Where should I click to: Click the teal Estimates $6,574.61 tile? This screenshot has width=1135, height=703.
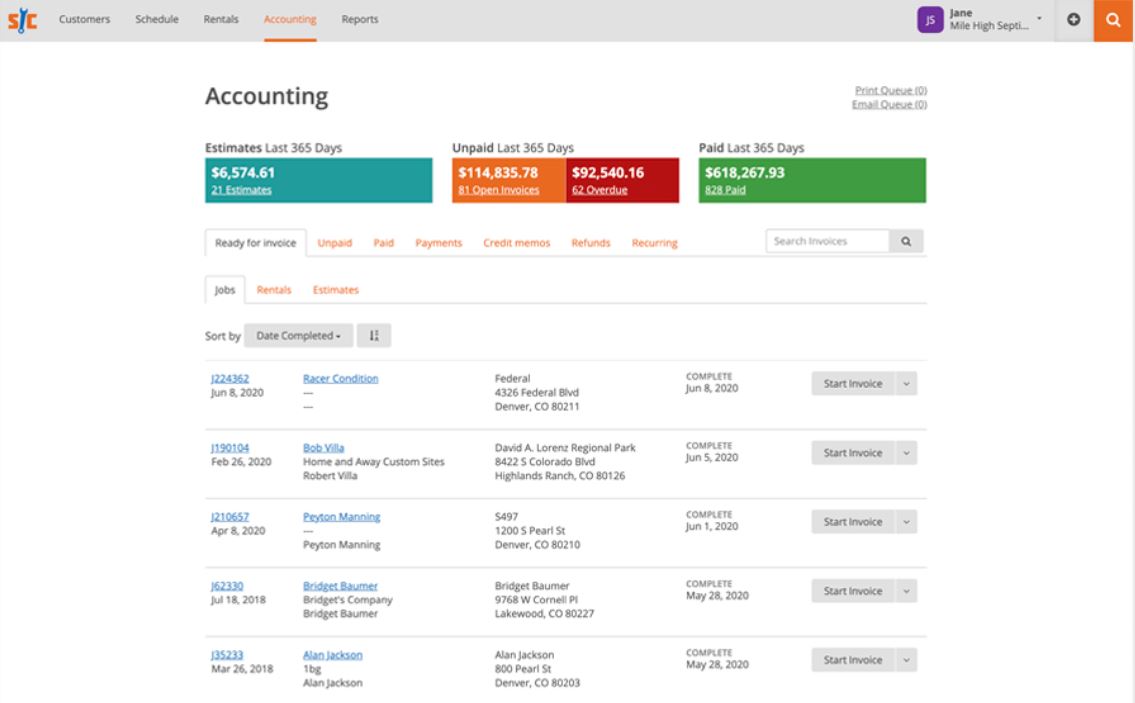pos(318,180)
